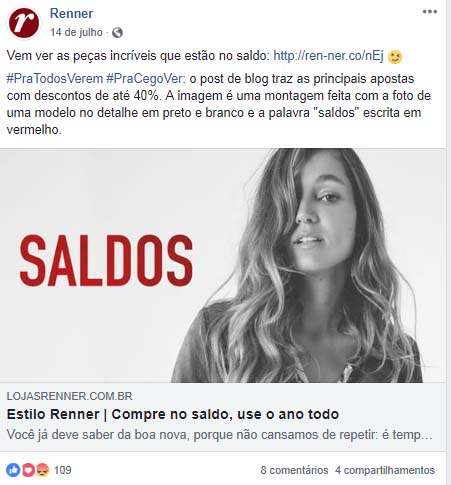
Task: Open the #PraCegoVer hashtag
Action: [x=145, y=79]
